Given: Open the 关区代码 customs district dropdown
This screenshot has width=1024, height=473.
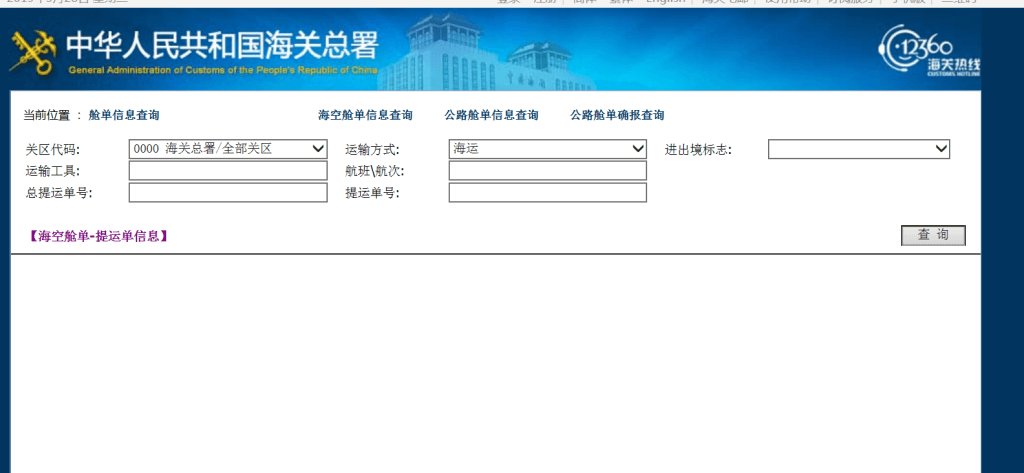Looking at the screenshot, I should (x=228, y=149).
